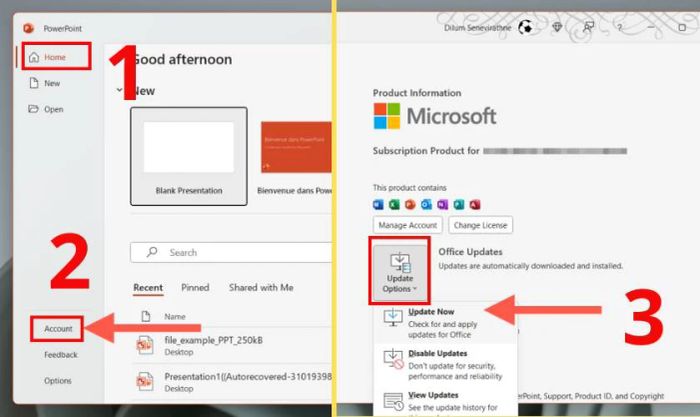This screenshot has width=700, height=417.
Task: Click the Word app icon
Action: (x=378, y=204)
